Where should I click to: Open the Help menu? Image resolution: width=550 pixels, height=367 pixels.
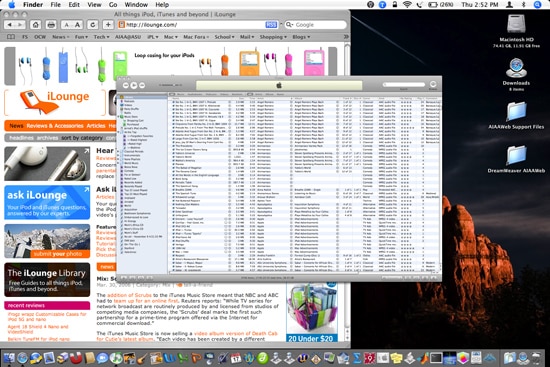(162, 5)
